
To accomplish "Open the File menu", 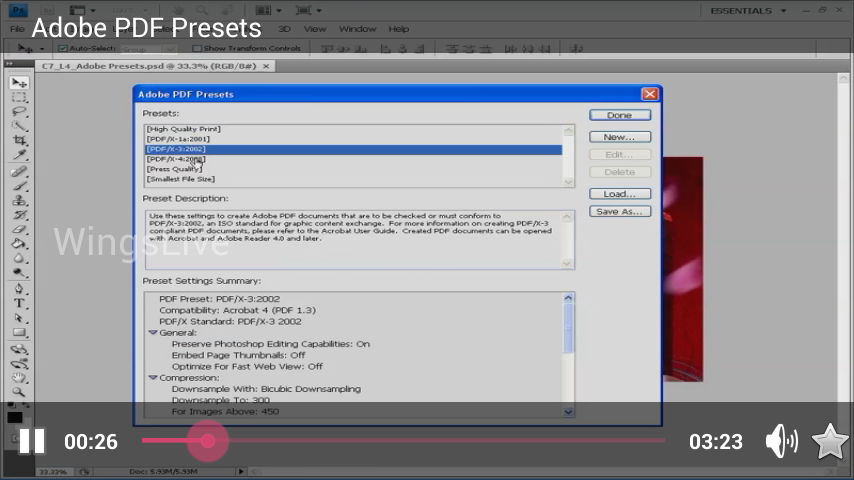I will 17,29.
